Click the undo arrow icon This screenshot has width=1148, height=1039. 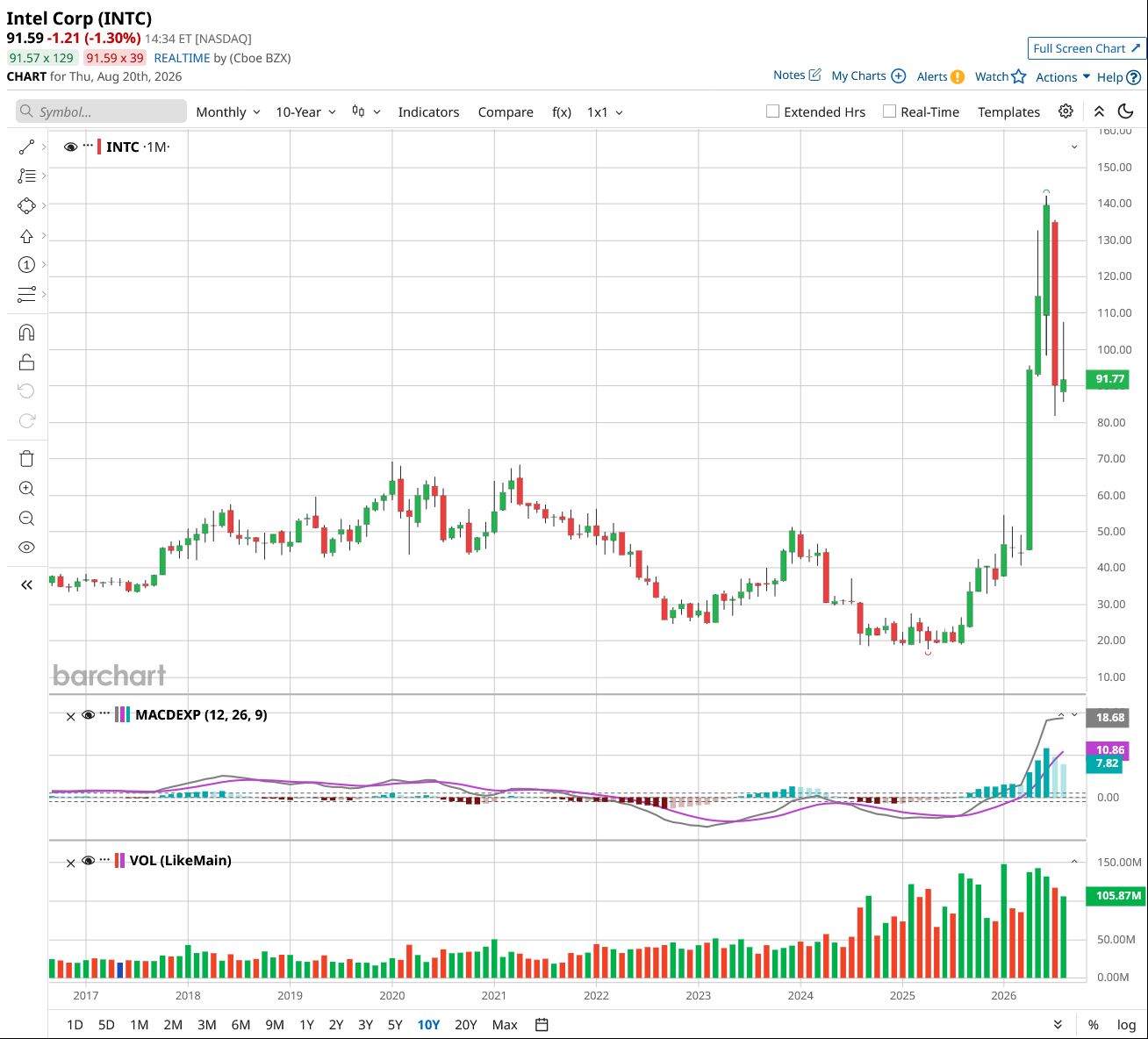point(26,391)
